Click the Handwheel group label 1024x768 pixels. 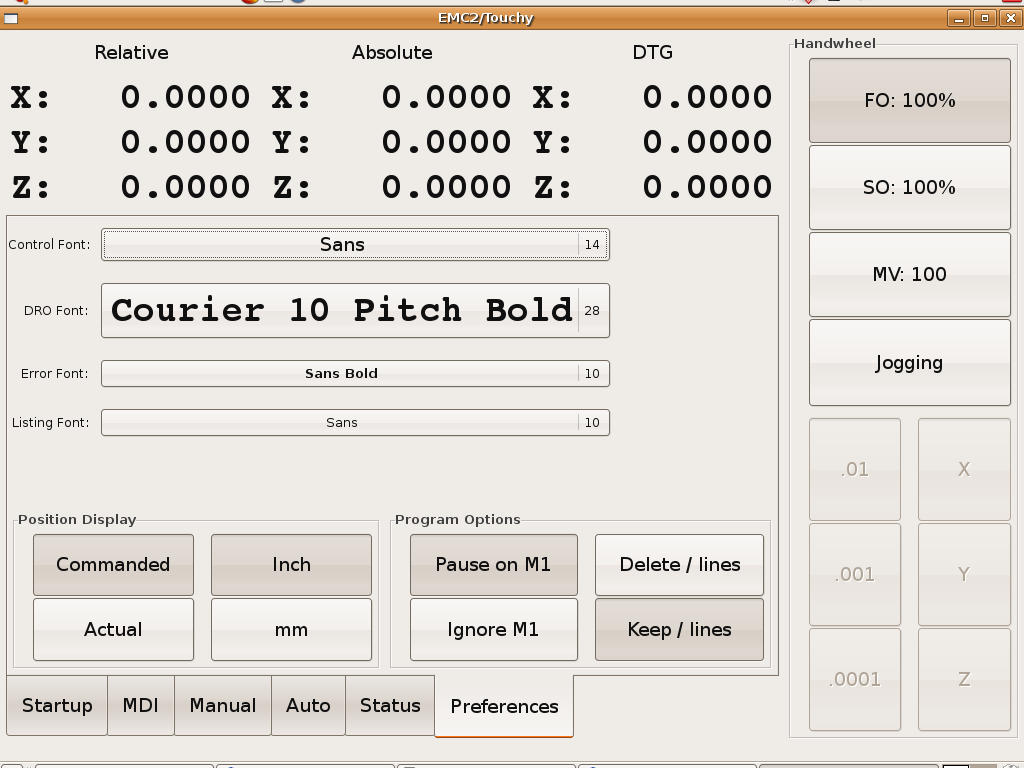click(835, 44)
